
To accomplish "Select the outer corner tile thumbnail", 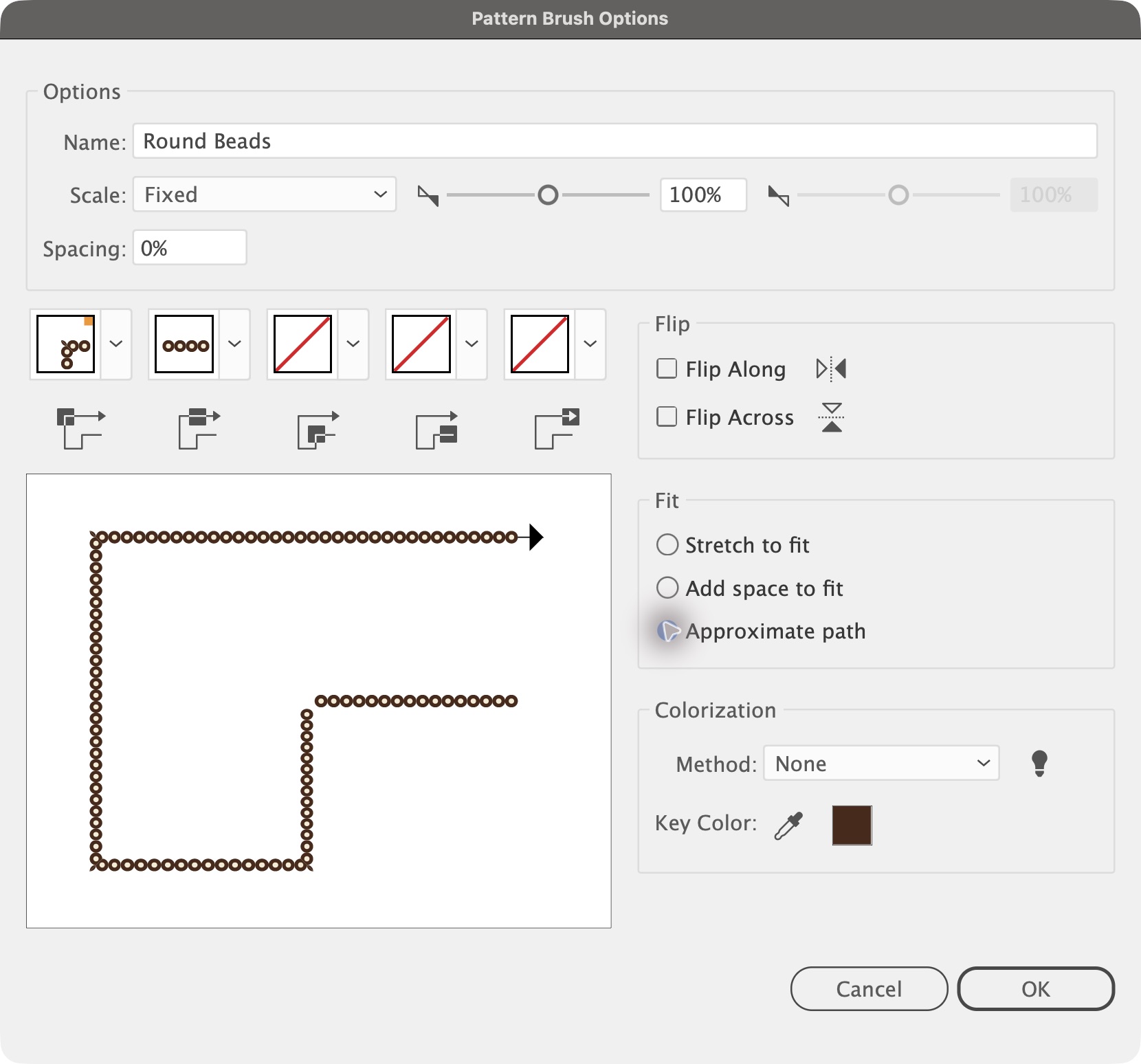I will 66,344.
